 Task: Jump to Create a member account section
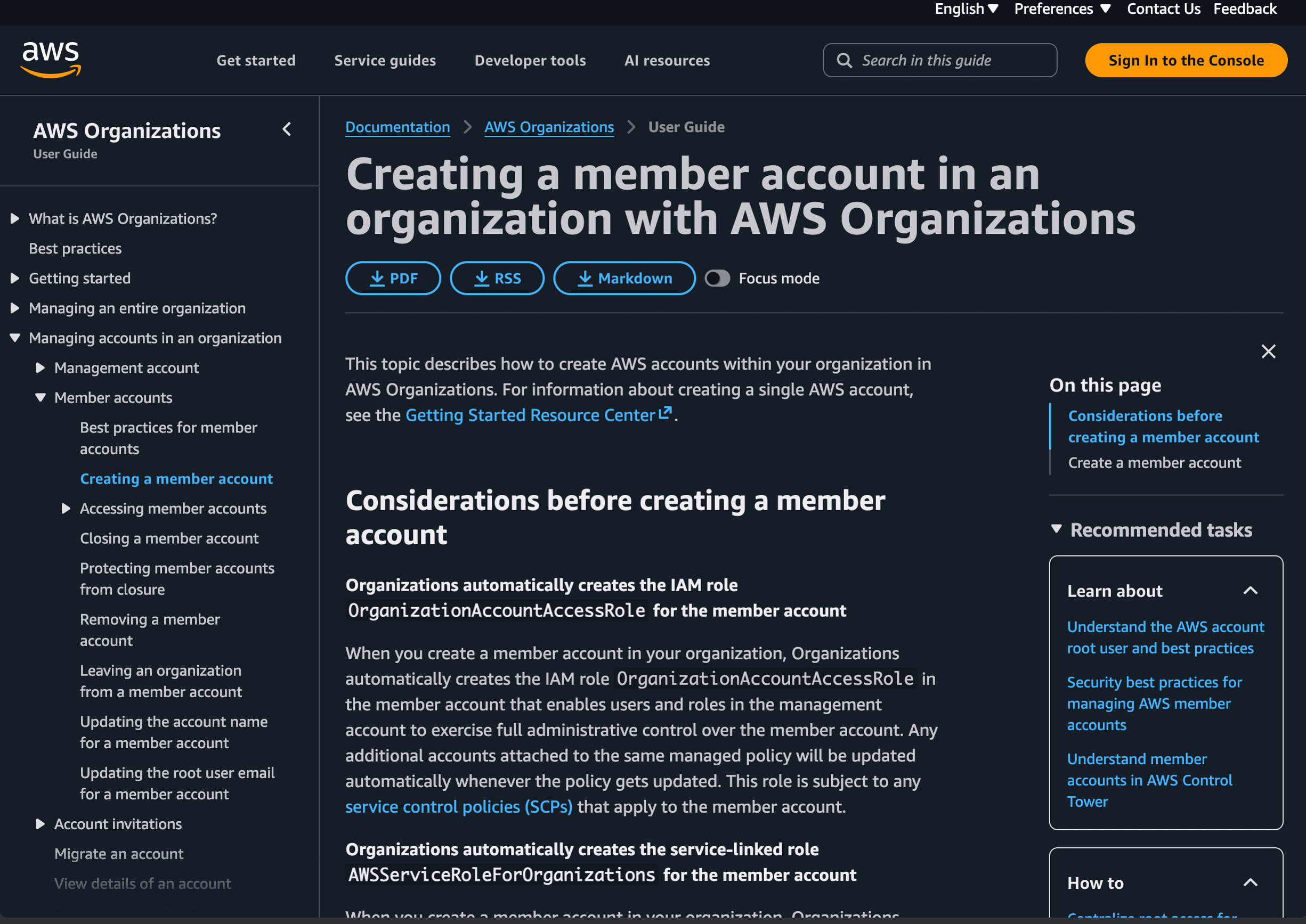tap(1154, 463)
